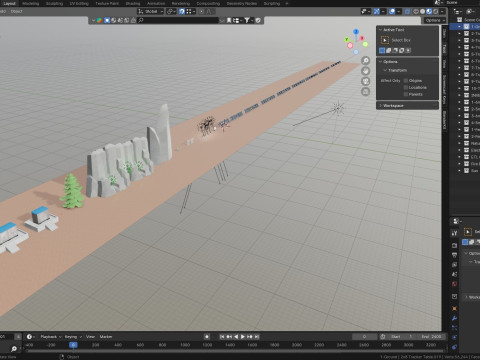Open the Render properties tab icon
480x360 pixels.
click(454, 245)
